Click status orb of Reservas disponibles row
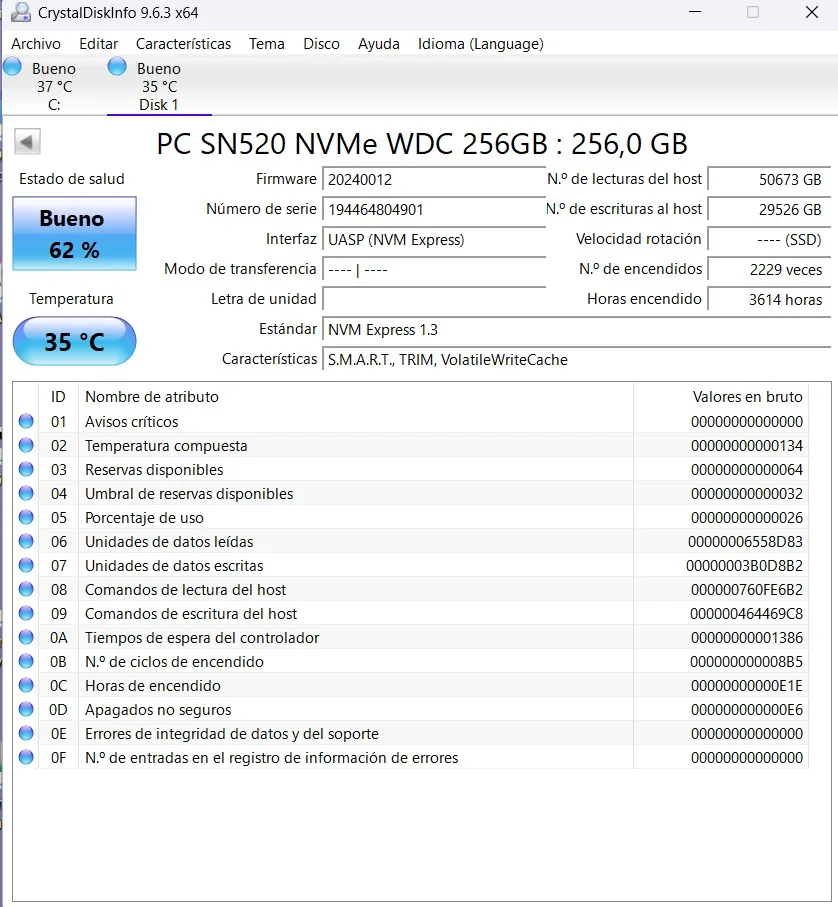The height and width of the screenshot is (907, 838). pos(26,469)
